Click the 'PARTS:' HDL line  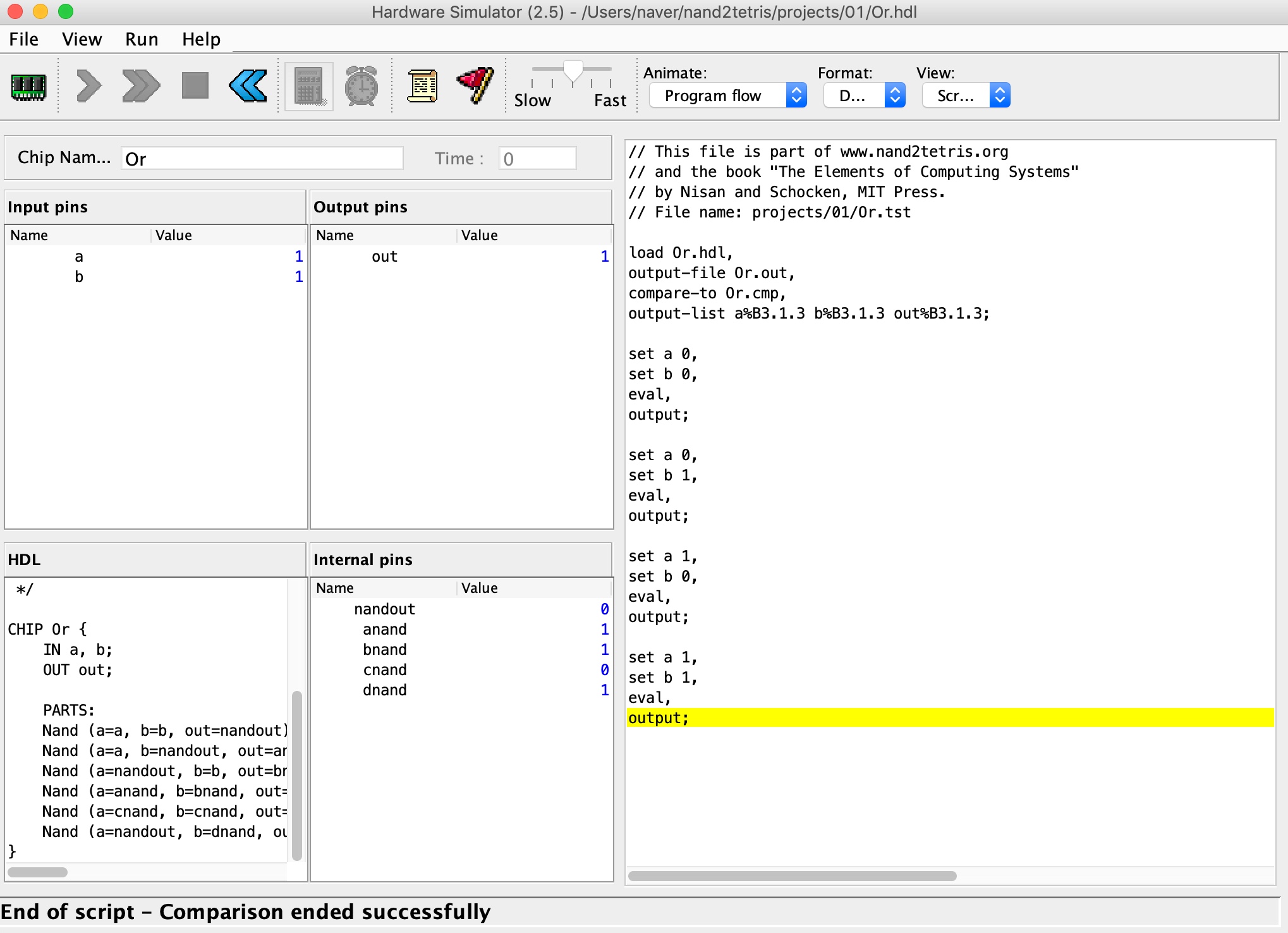[68, 710]
